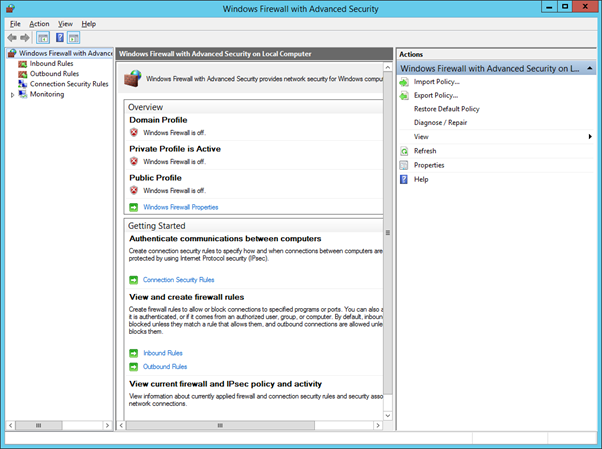The width and height of the screenshot is (602, 449).
Task: Click the Back arrow toolbar icon
Action: (11, 37)
